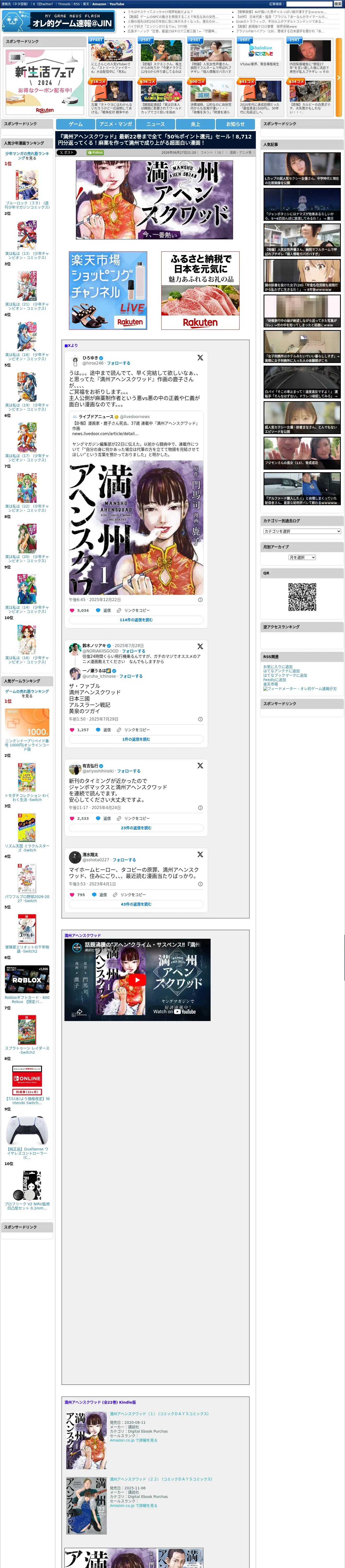Viewport: 345px width, 1568px height.
Task: Open Amazon details for volume (1)
Action: pos(133,1440)
